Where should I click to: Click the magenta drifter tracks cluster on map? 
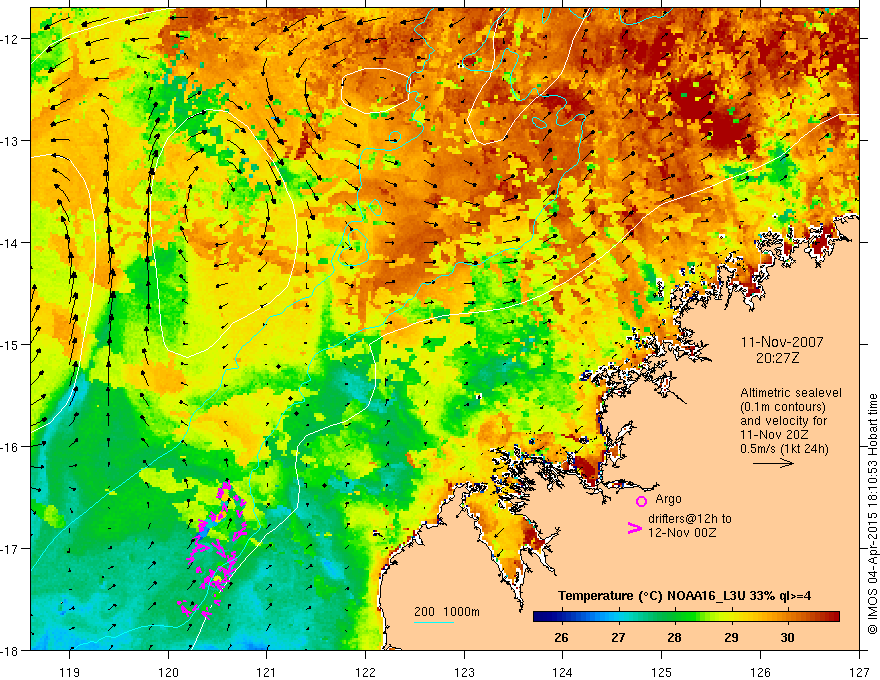click(x=214, y=549)
